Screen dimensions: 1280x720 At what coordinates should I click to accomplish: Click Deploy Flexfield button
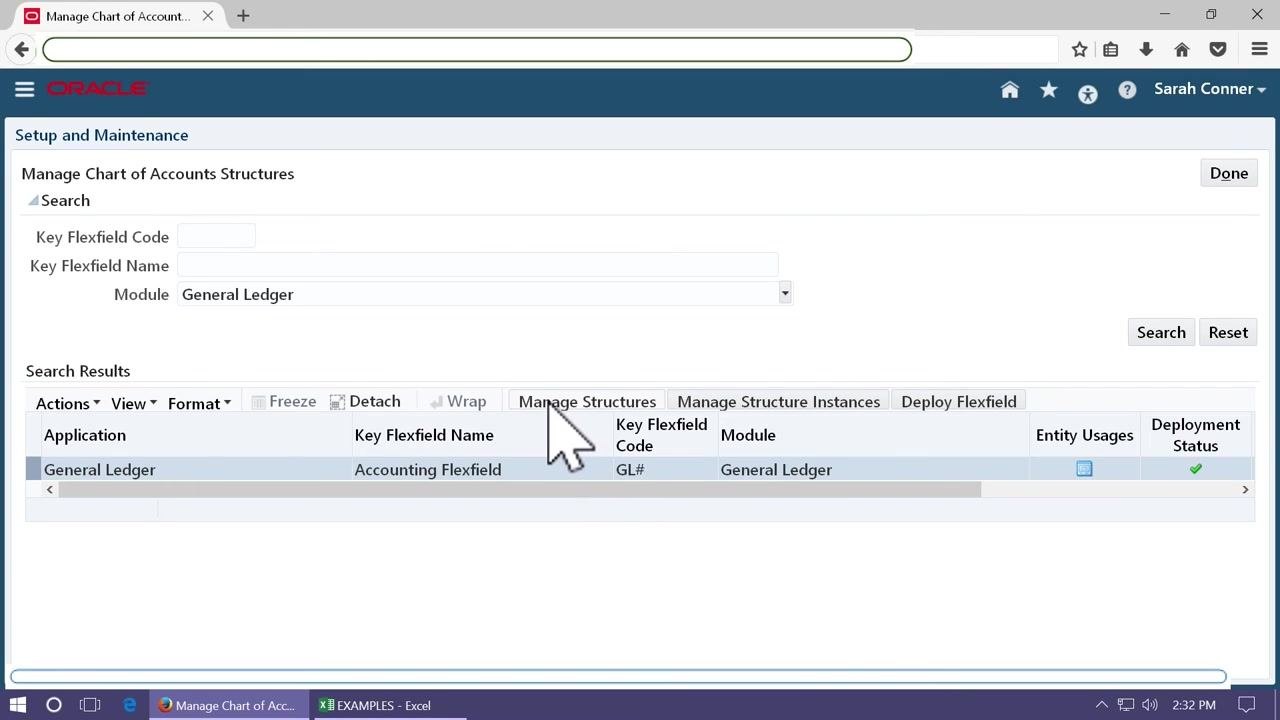tap(958, 402)
